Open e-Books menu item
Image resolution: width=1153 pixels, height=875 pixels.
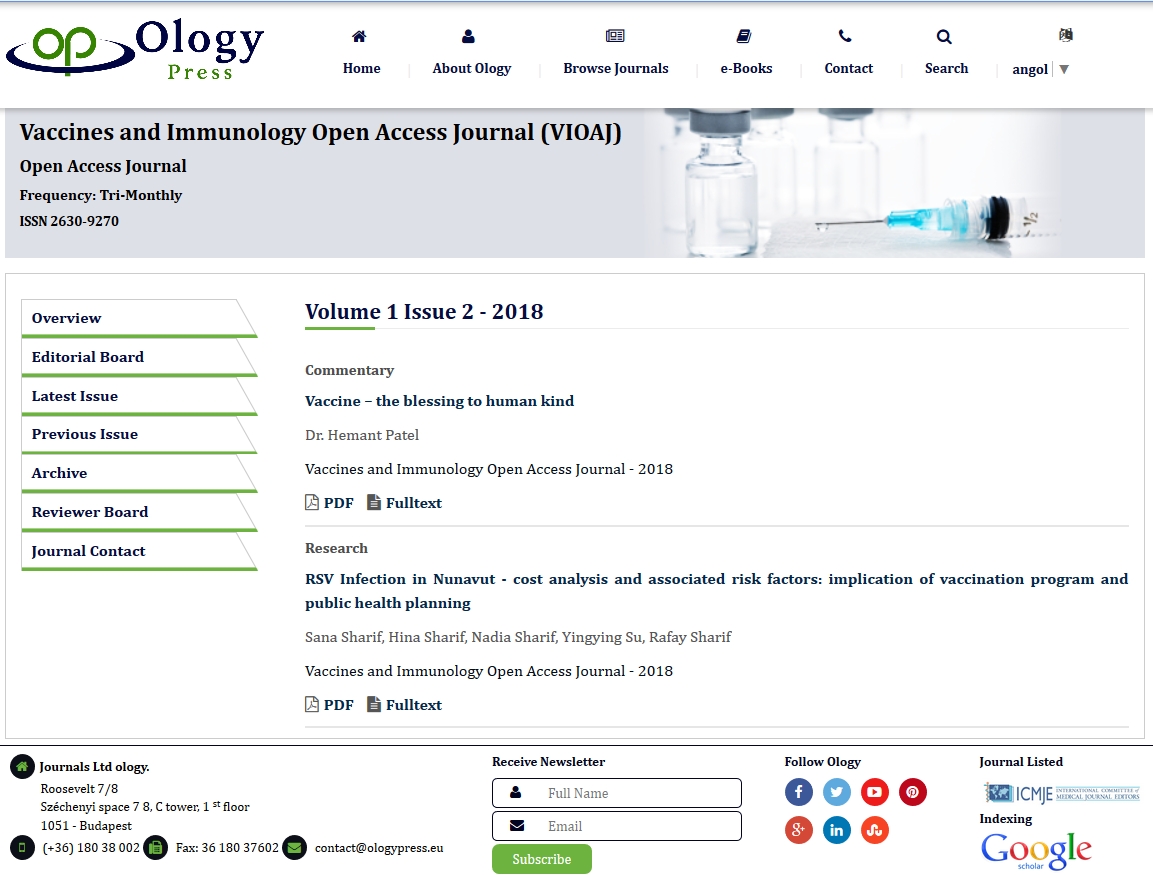tap(746, 68)
